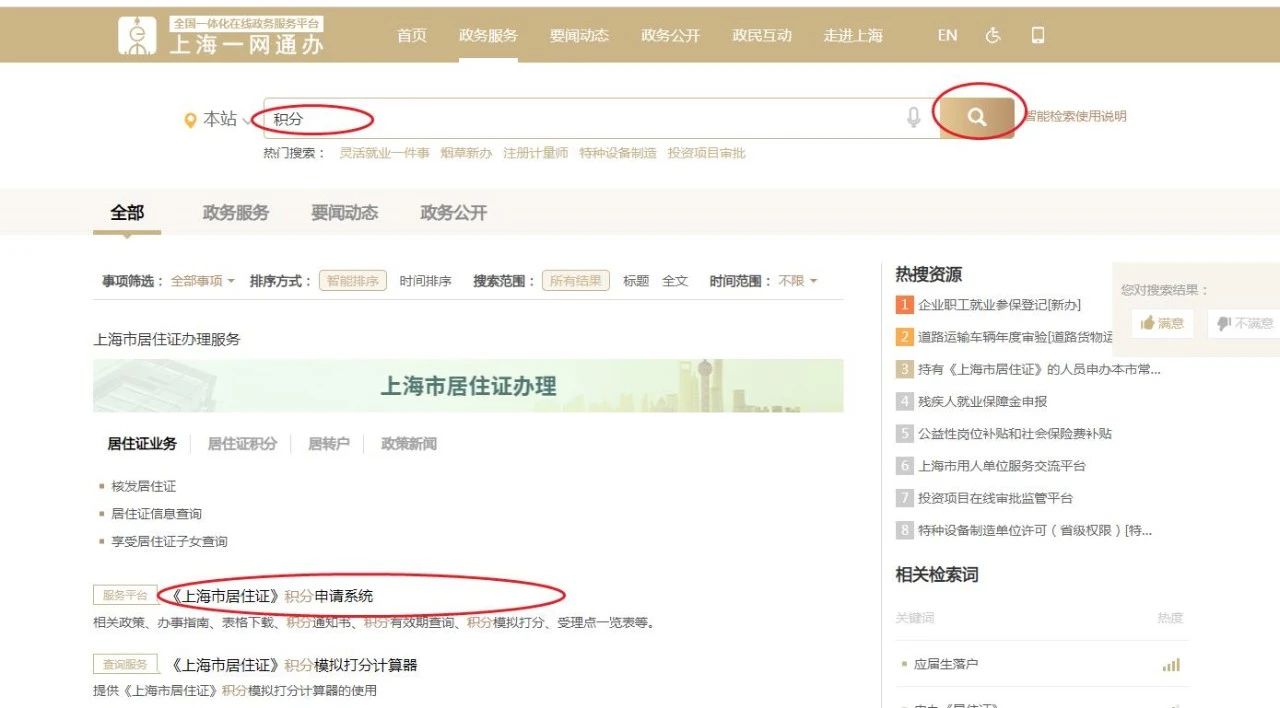Open 要闻动态 in top navigation
The height and width of the screenshot is (708, 1280).
pos(579,36)
